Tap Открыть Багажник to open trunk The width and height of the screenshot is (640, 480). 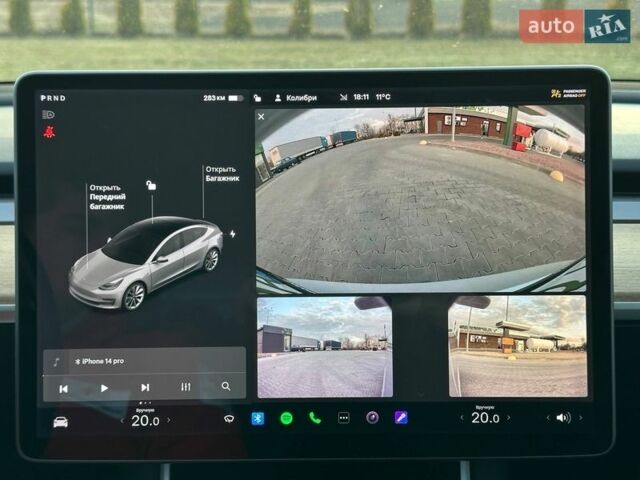coord(221,174)
